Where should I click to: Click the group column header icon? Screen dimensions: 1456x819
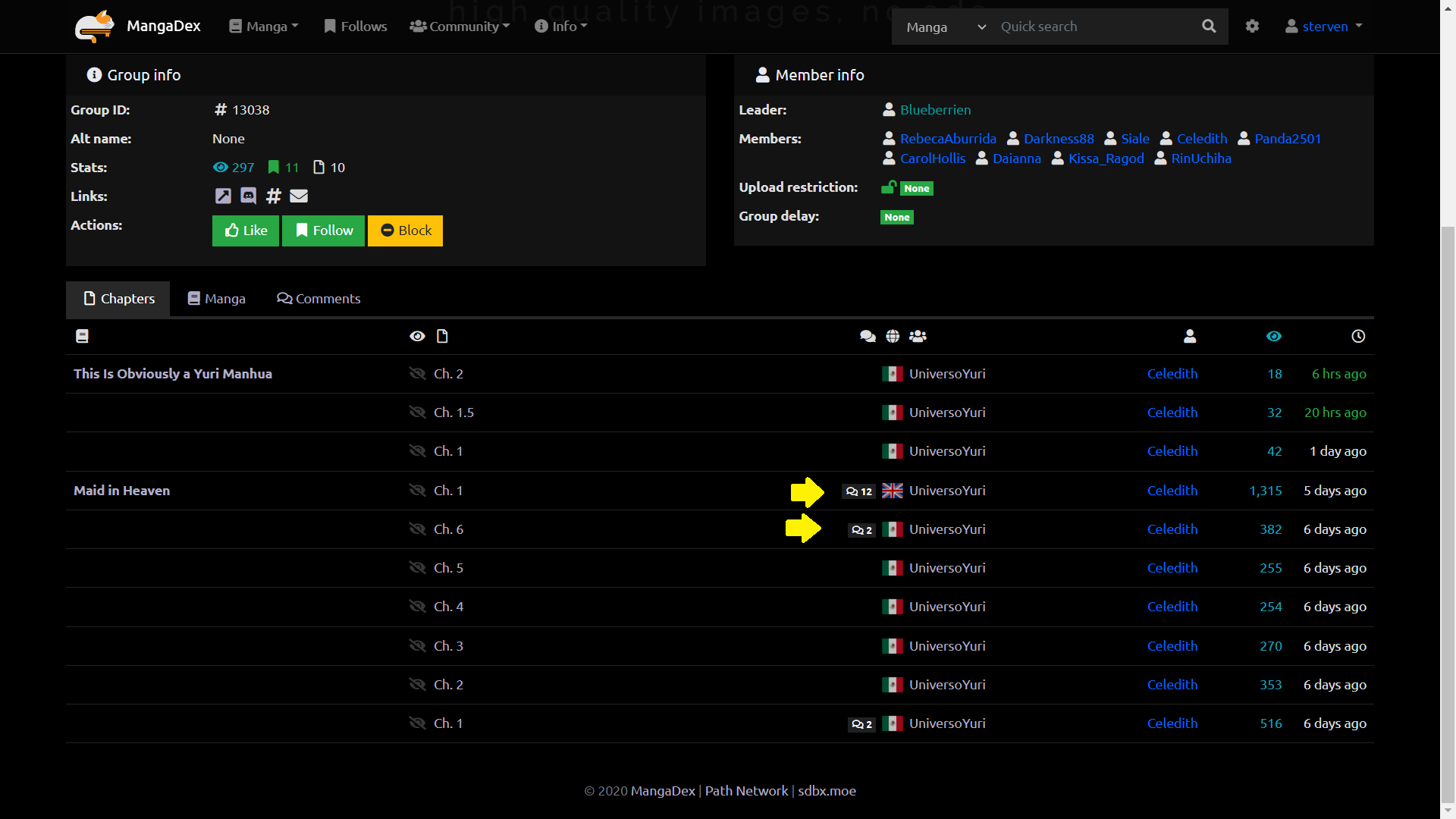click(x=918, y=336)
